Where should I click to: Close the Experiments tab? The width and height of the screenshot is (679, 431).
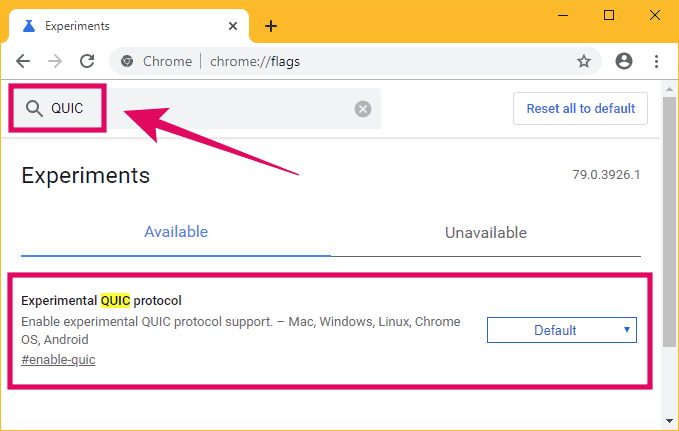pyautogui.click(x=233, y=26)
